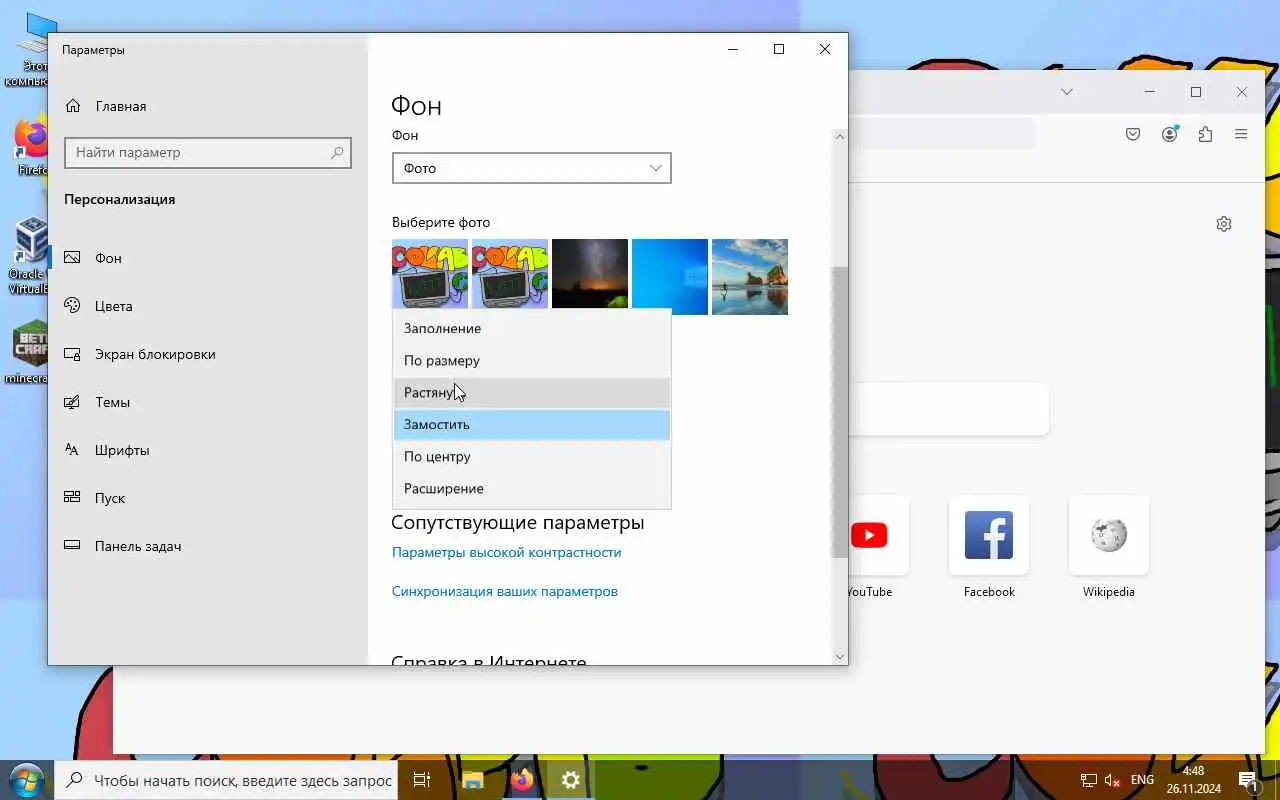The height and width of the screenshot is (800, 1280).
Task: Click the settings scrollbar up arrow
Action: point(840,136)
